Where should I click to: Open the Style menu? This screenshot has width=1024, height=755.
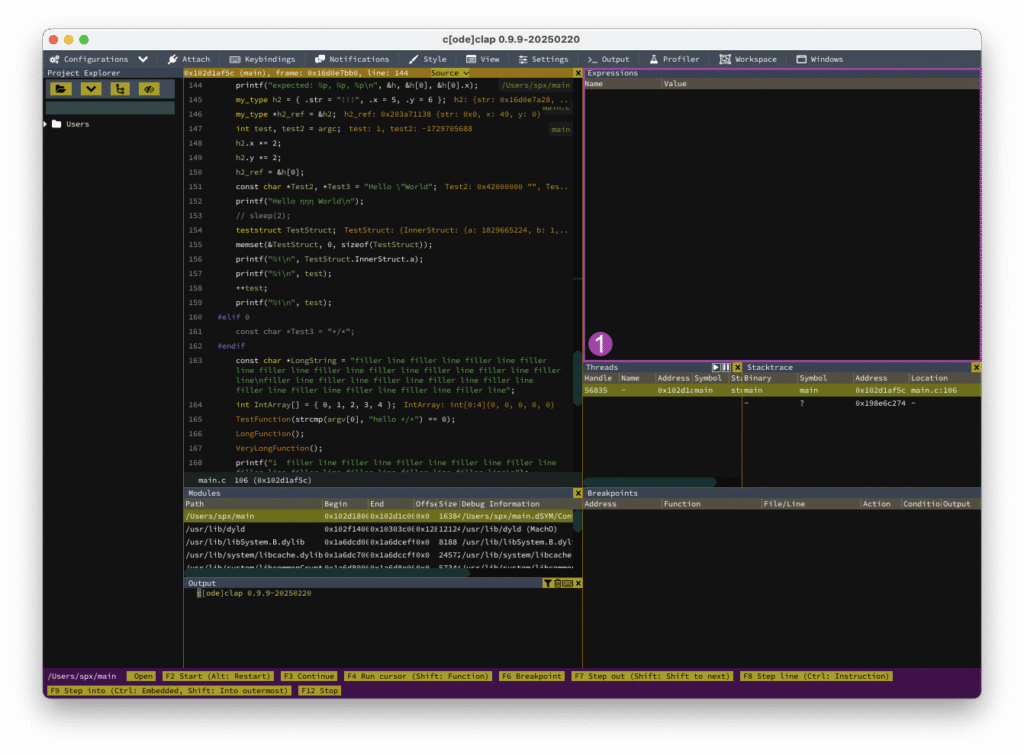[428, 59]
